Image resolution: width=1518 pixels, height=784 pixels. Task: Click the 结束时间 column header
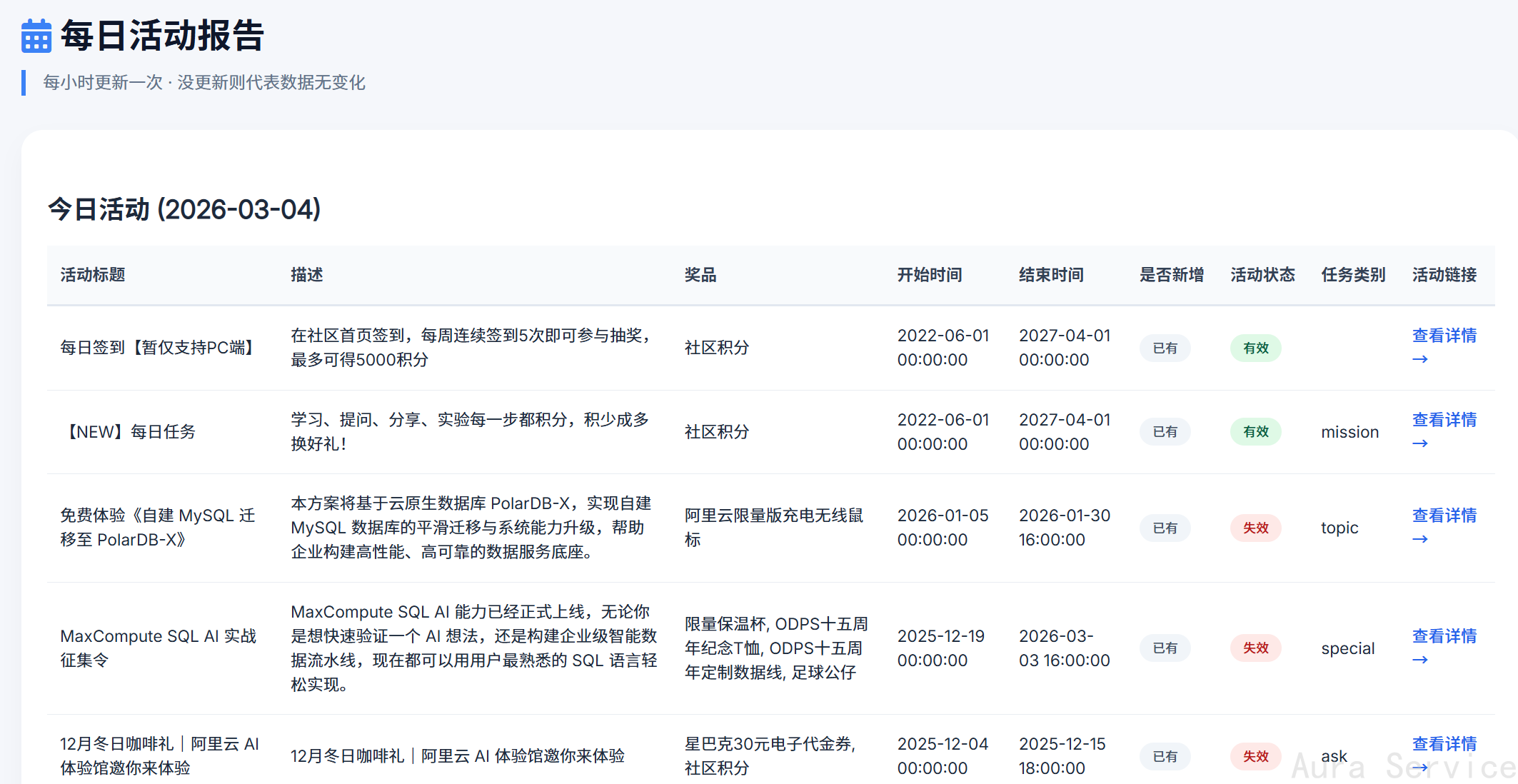click(x=1051, y=275)
